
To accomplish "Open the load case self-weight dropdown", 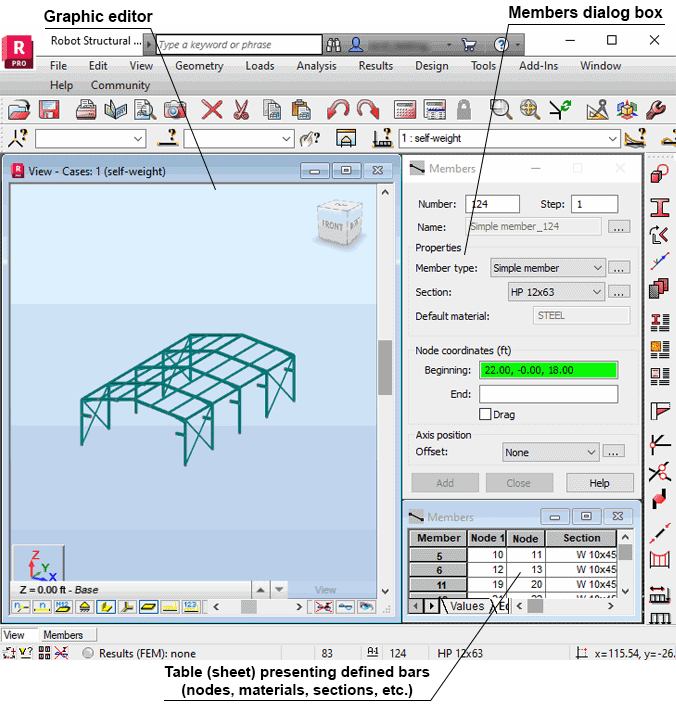I will click(x=509, y=138).
